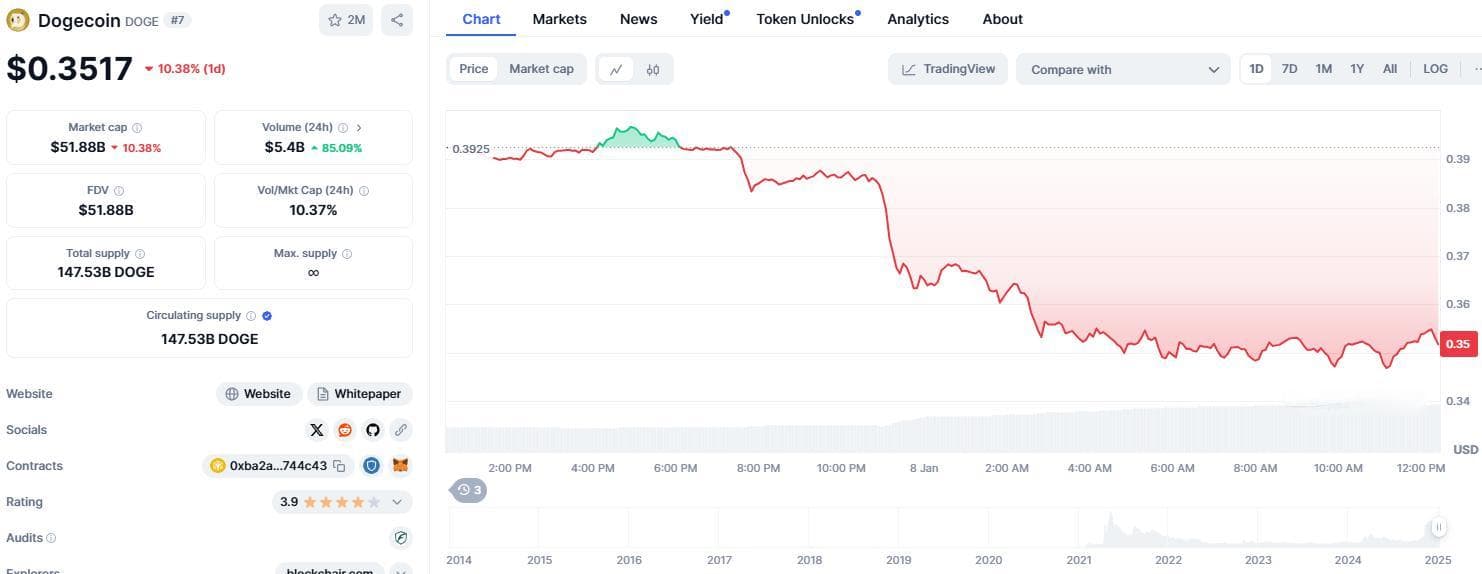The width and height of the screenshot is (1482, 574).
Task: Open the TradingView chart button
Action: [948, 69]
